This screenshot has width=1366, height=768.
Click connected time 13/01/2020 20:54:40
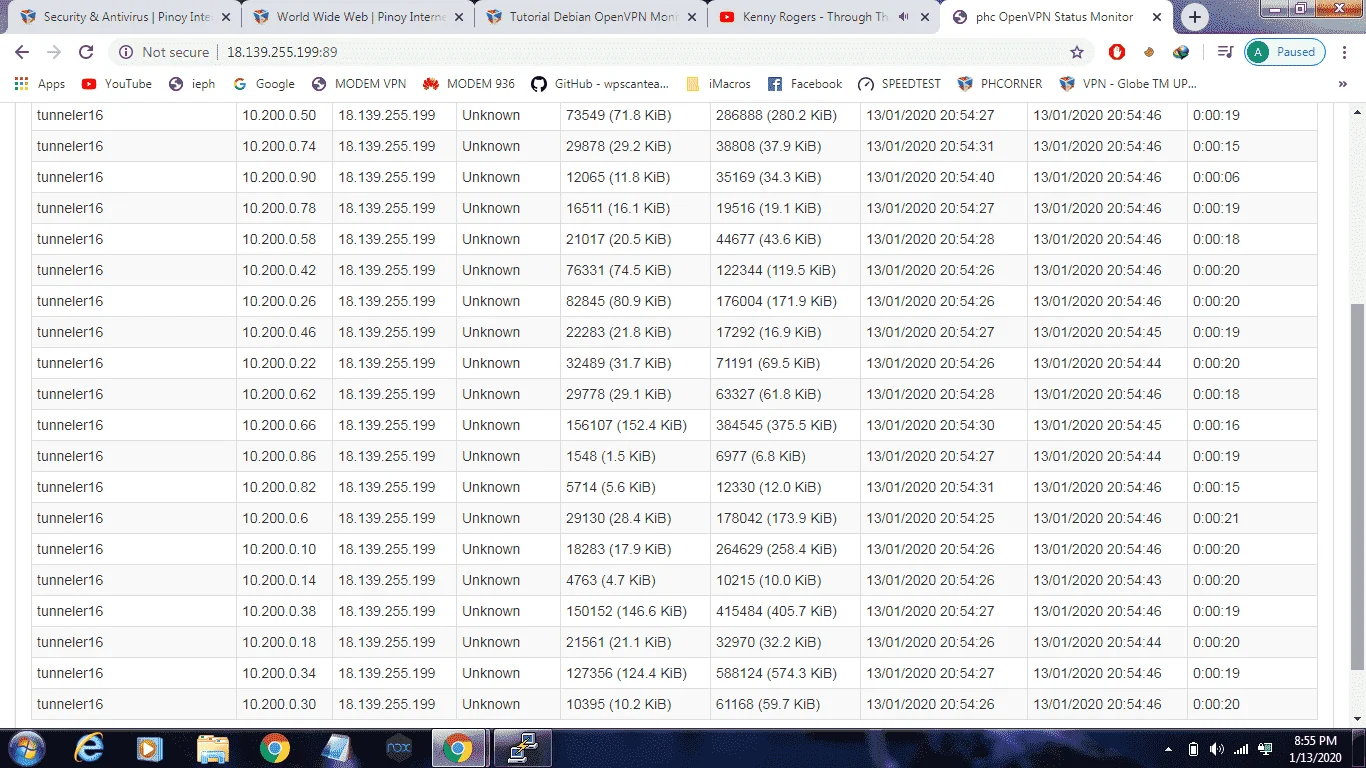pos(930,177)
